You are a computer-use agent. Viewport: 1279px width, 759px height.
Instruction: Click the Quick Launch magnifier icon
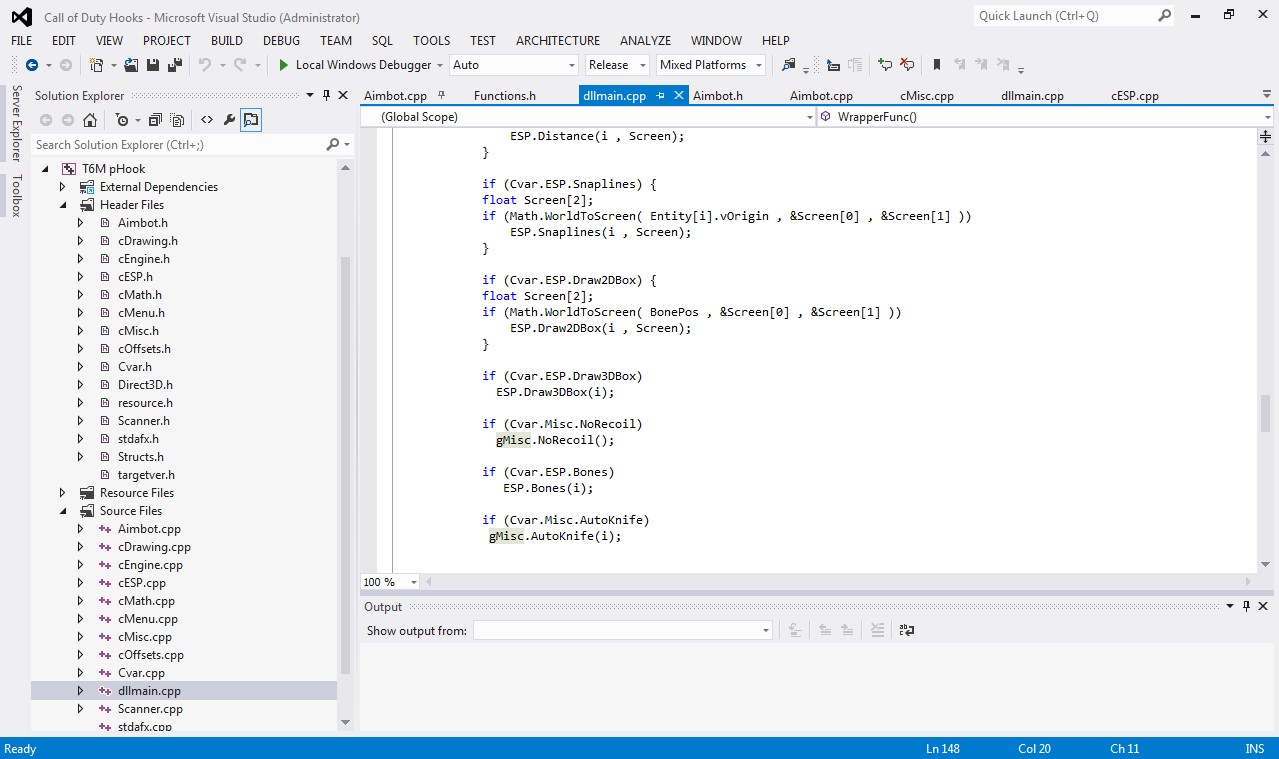1165,15
